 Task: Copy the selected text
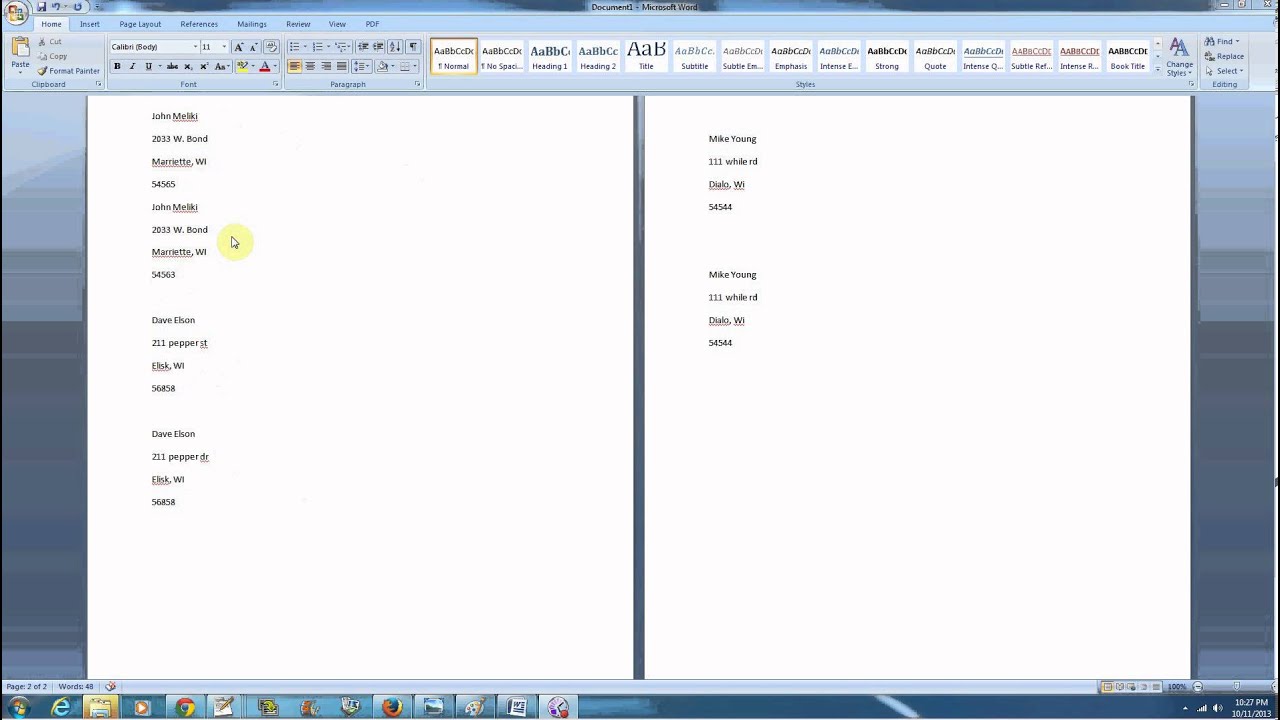click(x=52, y=56)
